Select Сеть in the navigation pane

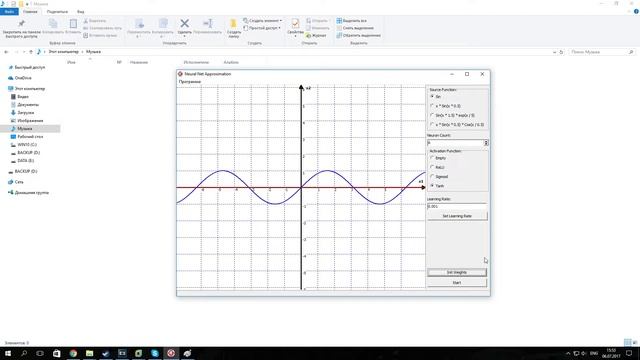click(19, 182)
